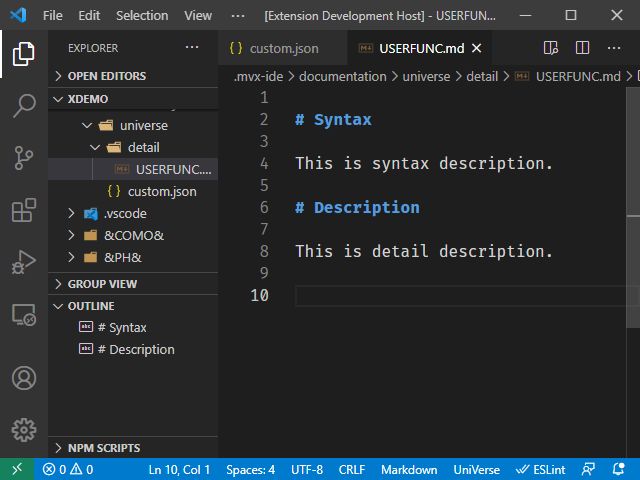Change end of line sequence CRLF
Viewport: 640px width, 480px height.
pyautogui.click(x=351, y=469)
